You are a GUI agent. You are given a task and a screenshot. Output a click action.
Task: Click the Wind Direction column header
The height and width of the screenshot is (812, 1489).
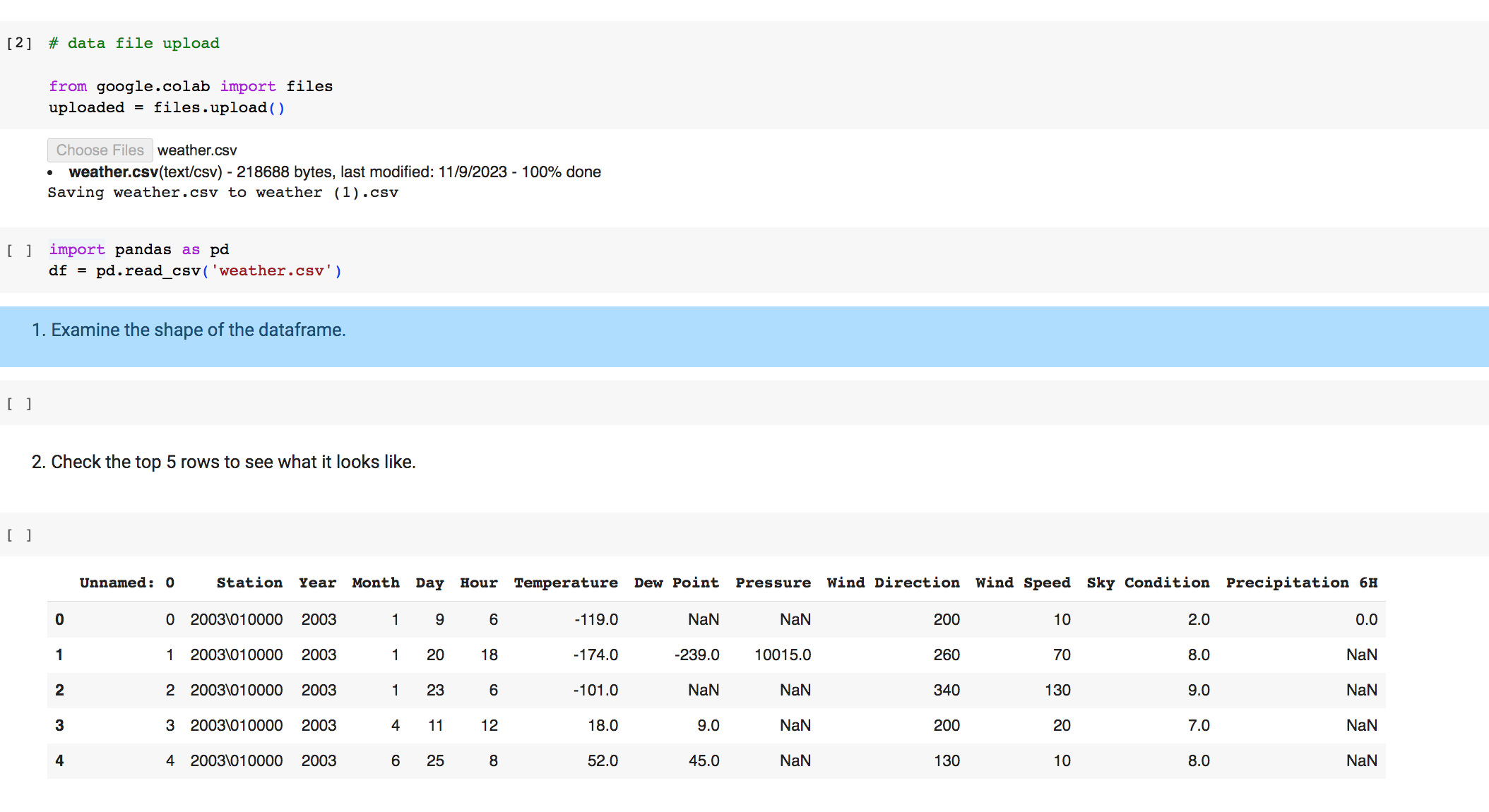[893, 583]
